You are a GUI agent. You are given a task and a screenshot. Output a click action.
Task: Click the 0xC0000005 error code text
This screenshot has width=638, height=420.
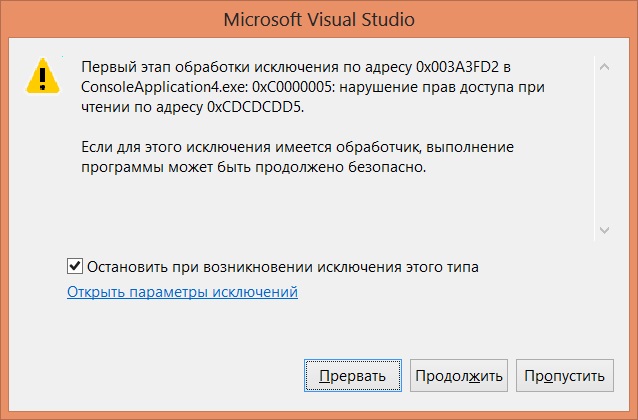293,87
